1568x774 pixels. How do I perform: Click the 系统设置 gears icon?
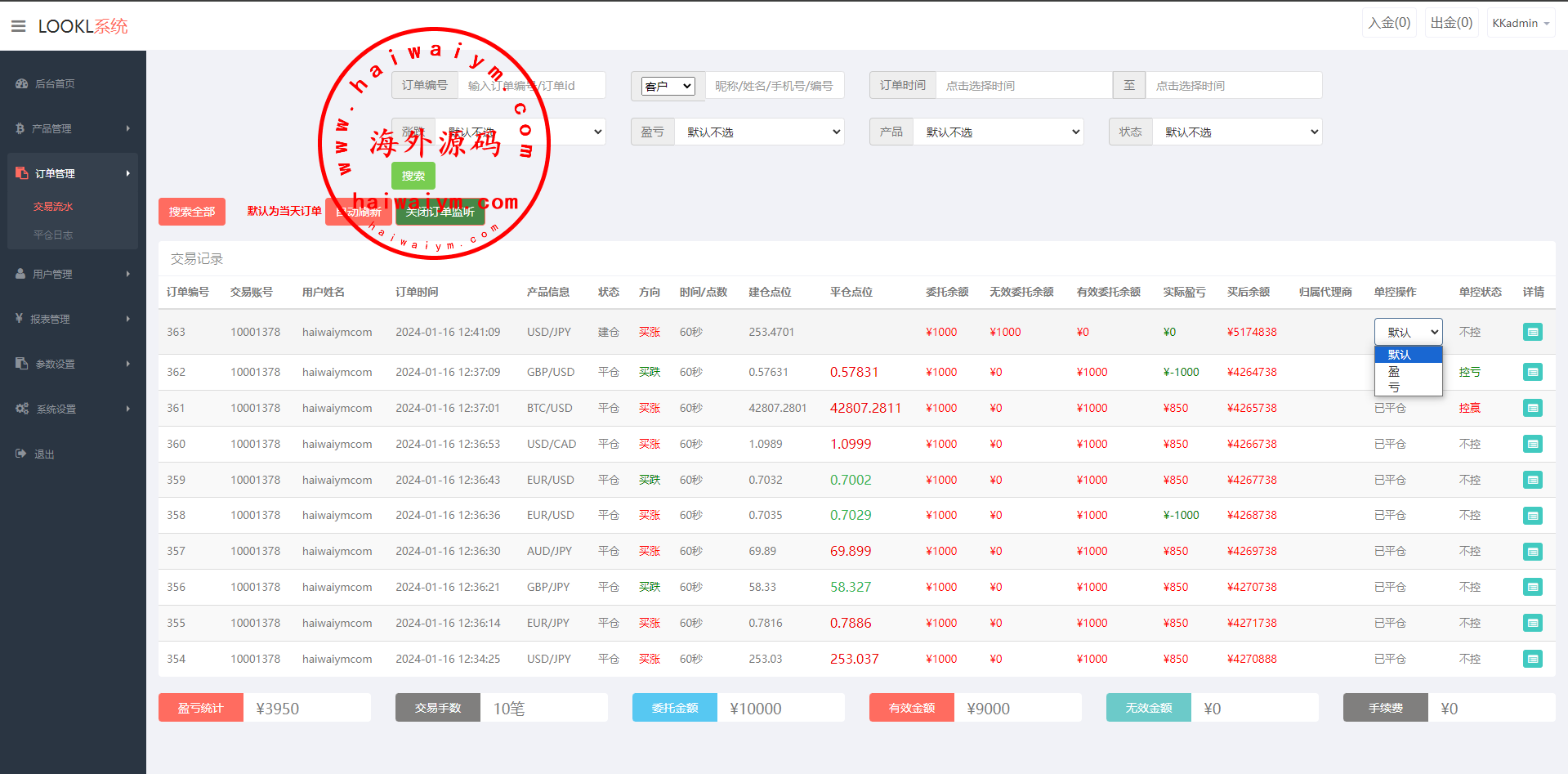tap(22, 409)
